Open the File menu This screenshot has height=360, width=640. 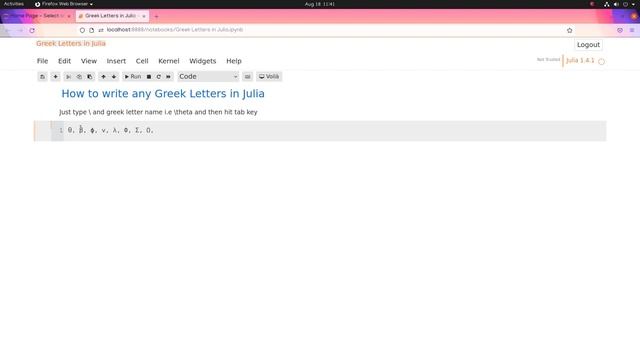pos(42,61)
